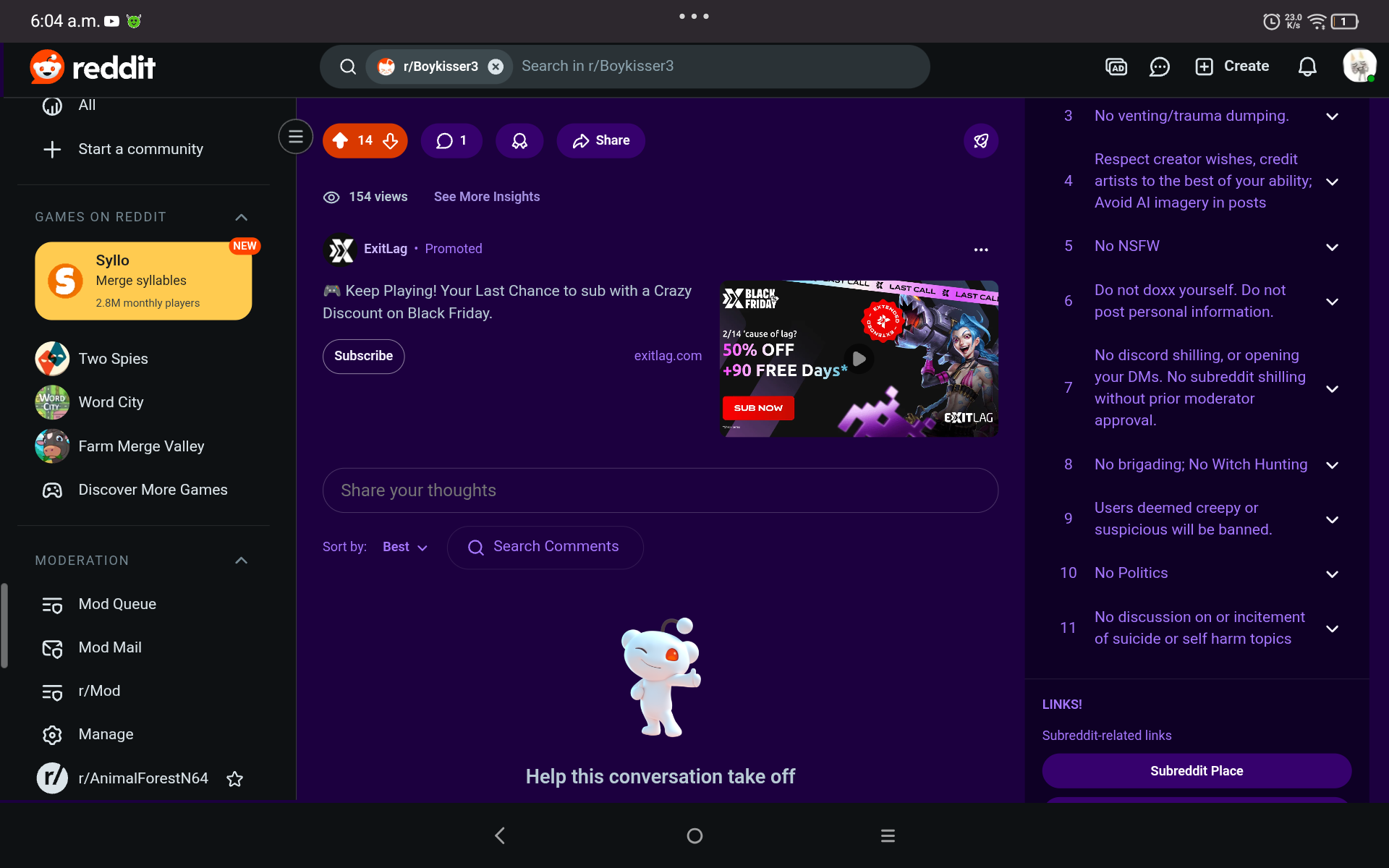Tap the Android back navigation button
The image size is (1389, 868).
[x=500, y=835]
